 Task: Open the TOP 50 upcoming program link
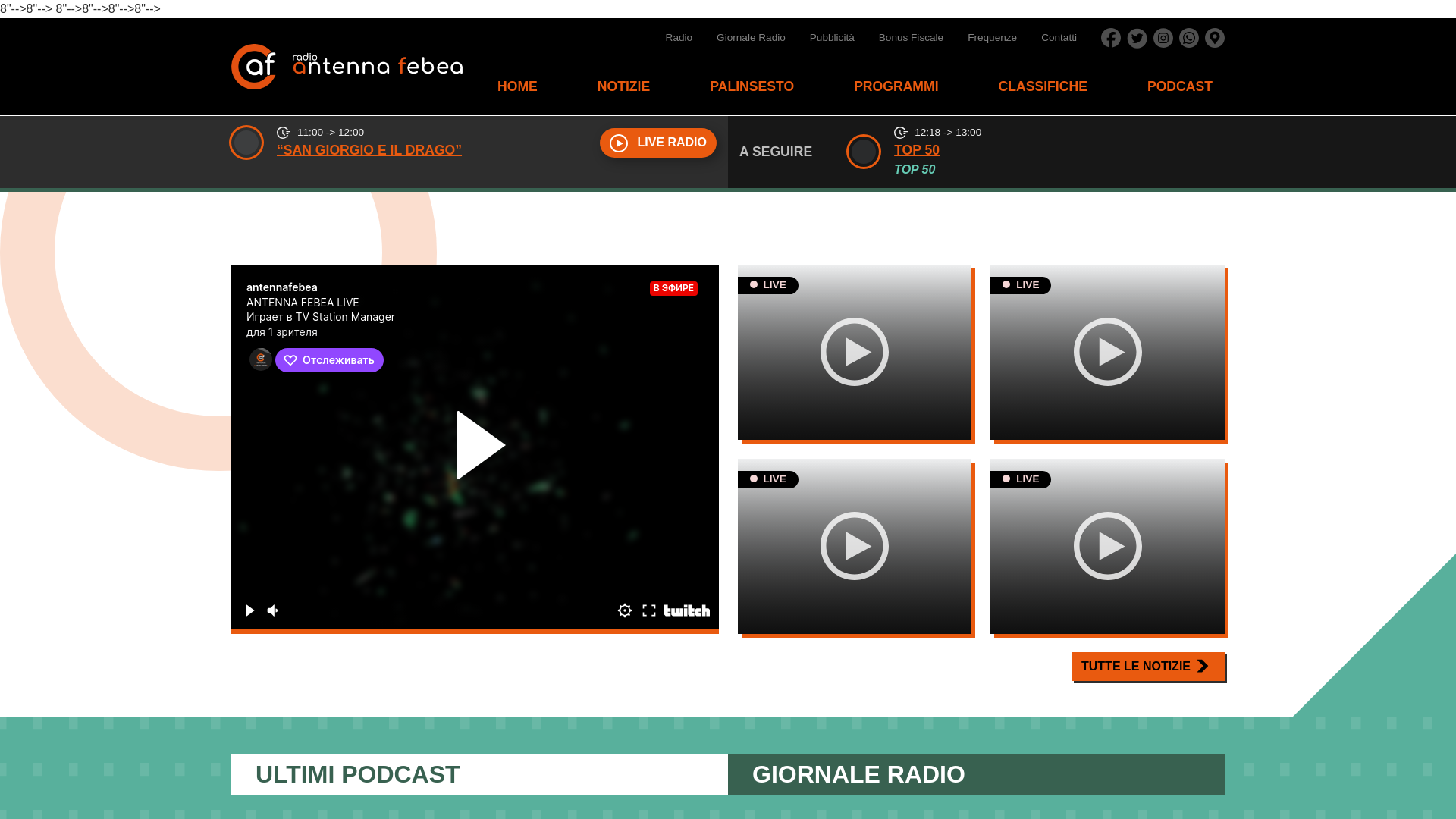tap(916, 150)
